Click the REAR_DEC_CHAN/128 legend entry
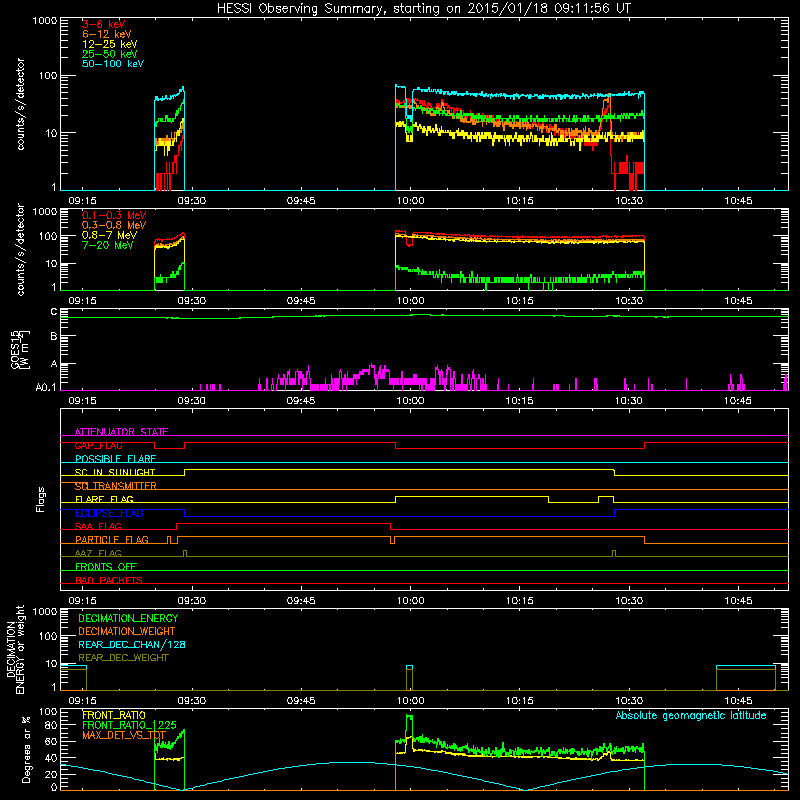 [x=132, y=644]
